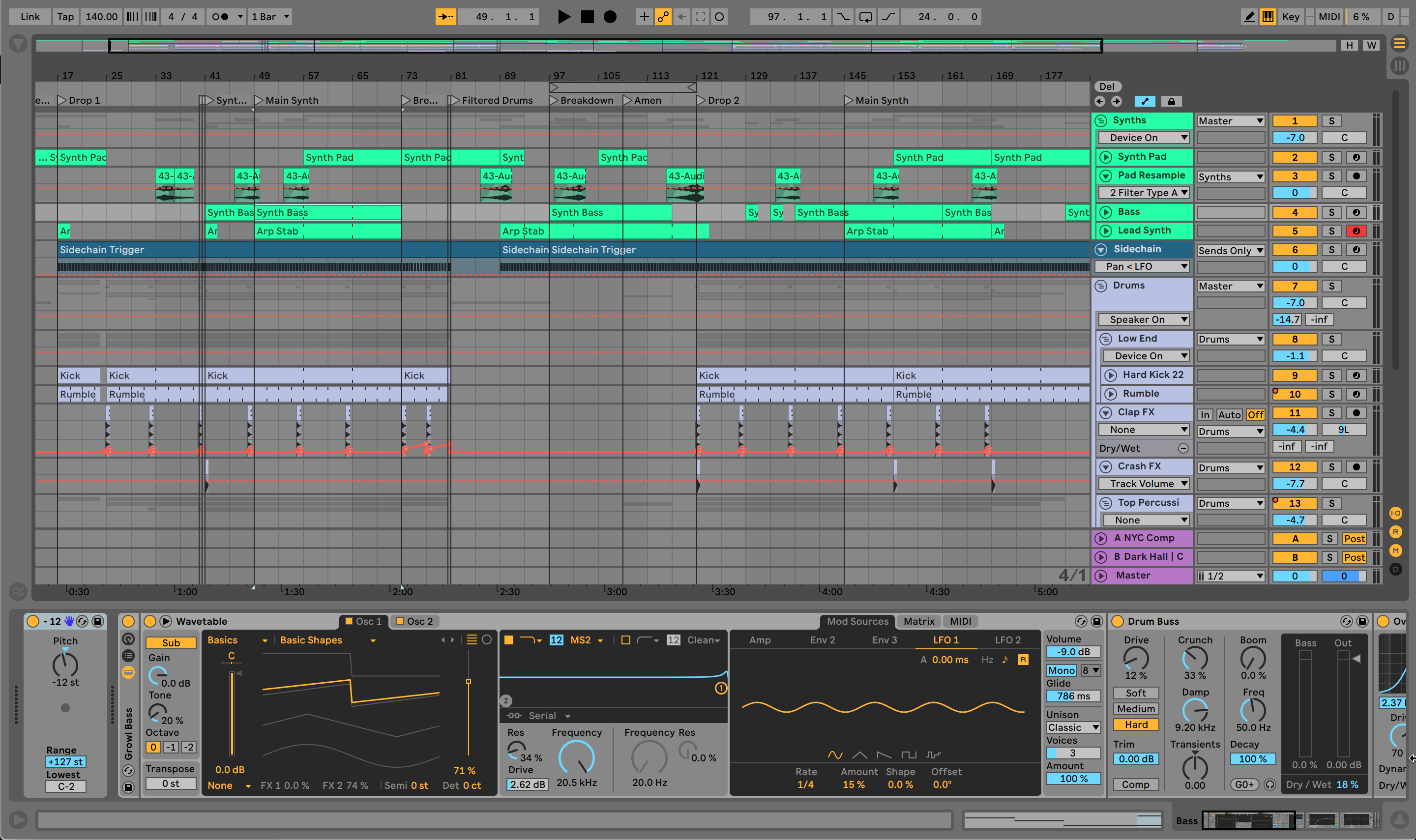Open the Matrix tab
Image resolution: width=1416 pixels, height=840 pixels.
[x=918, y=621]
